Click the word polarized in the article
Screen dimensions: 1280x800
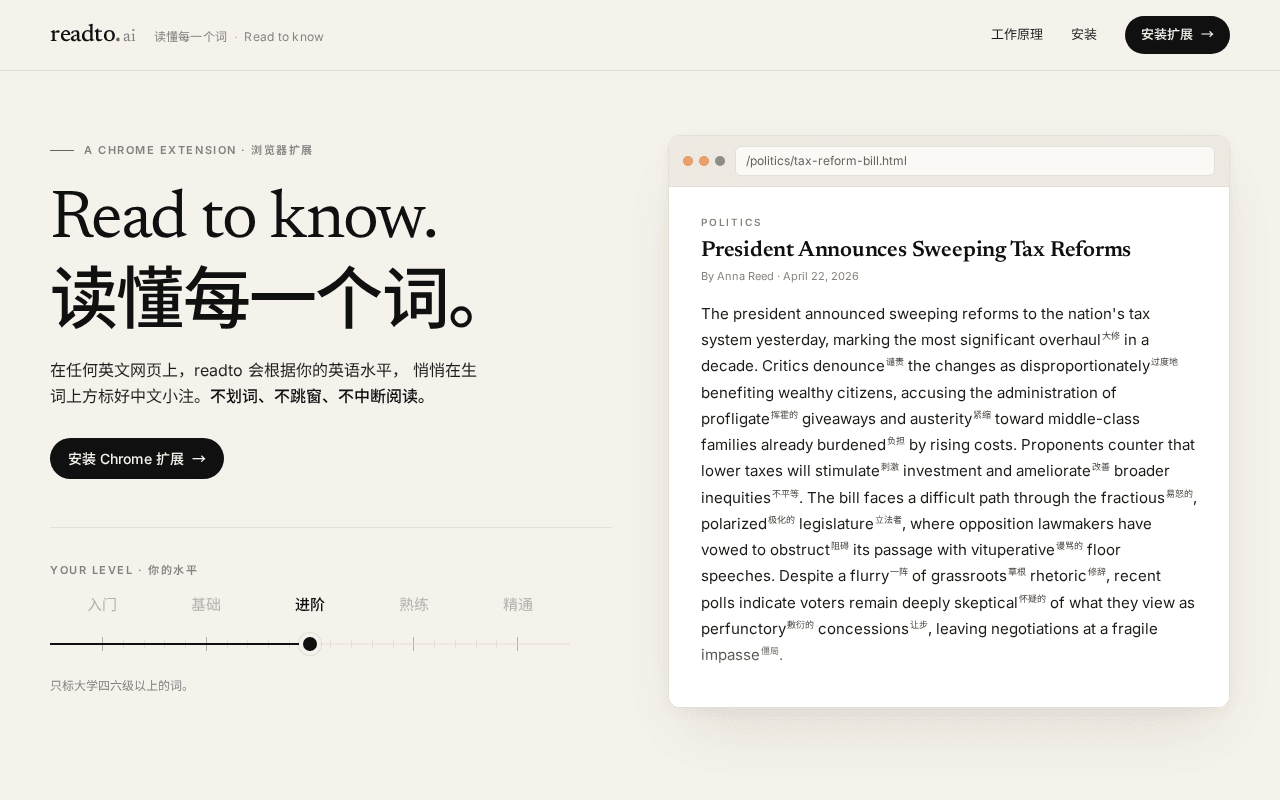click(734, 524)
